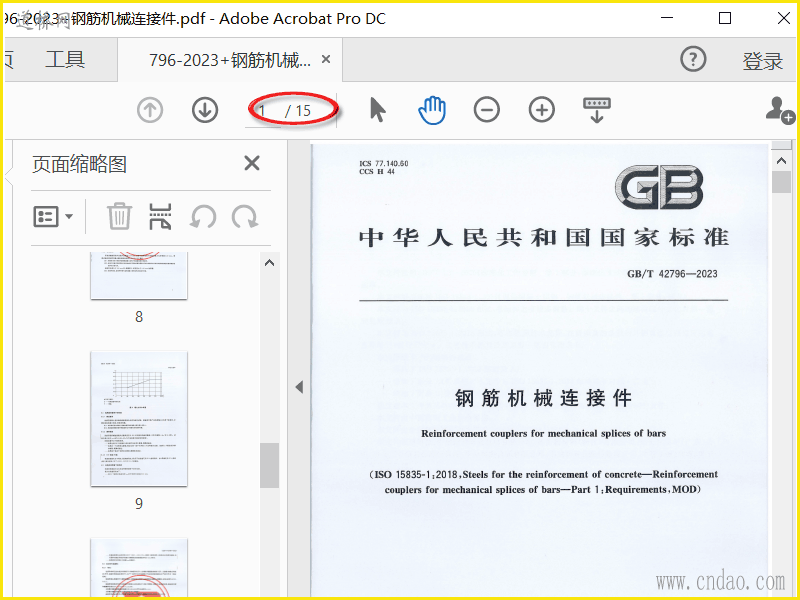800x600 pixels.
Task: Click the thumbnail panel scrollbar handle
Action: click(x=269, y=465)
